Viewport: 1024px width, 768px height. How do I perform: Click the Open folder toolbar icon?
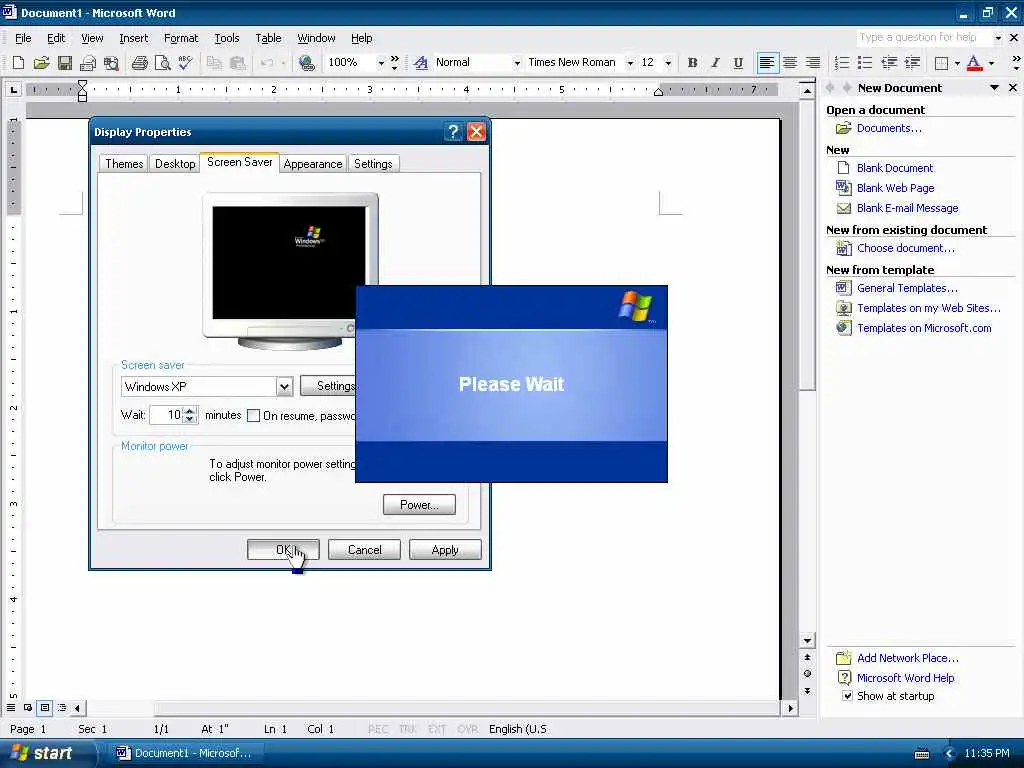(41, 63)
